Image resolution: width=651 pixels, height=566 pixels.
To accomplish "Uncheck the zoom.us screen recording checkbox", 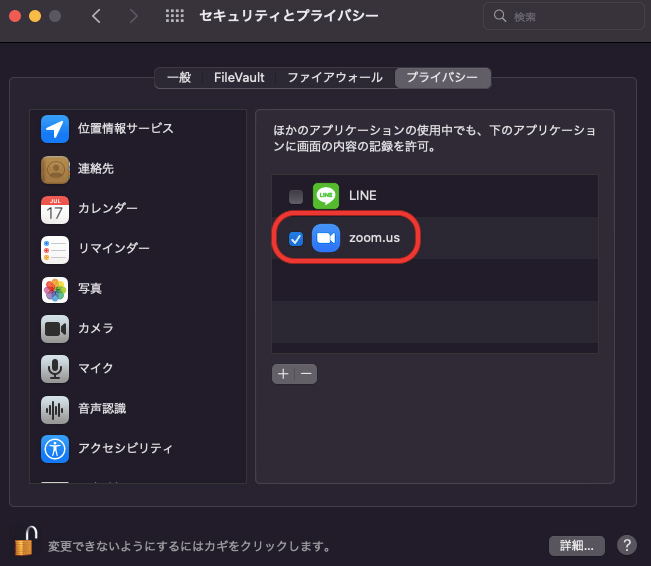I will click(295, 238).
